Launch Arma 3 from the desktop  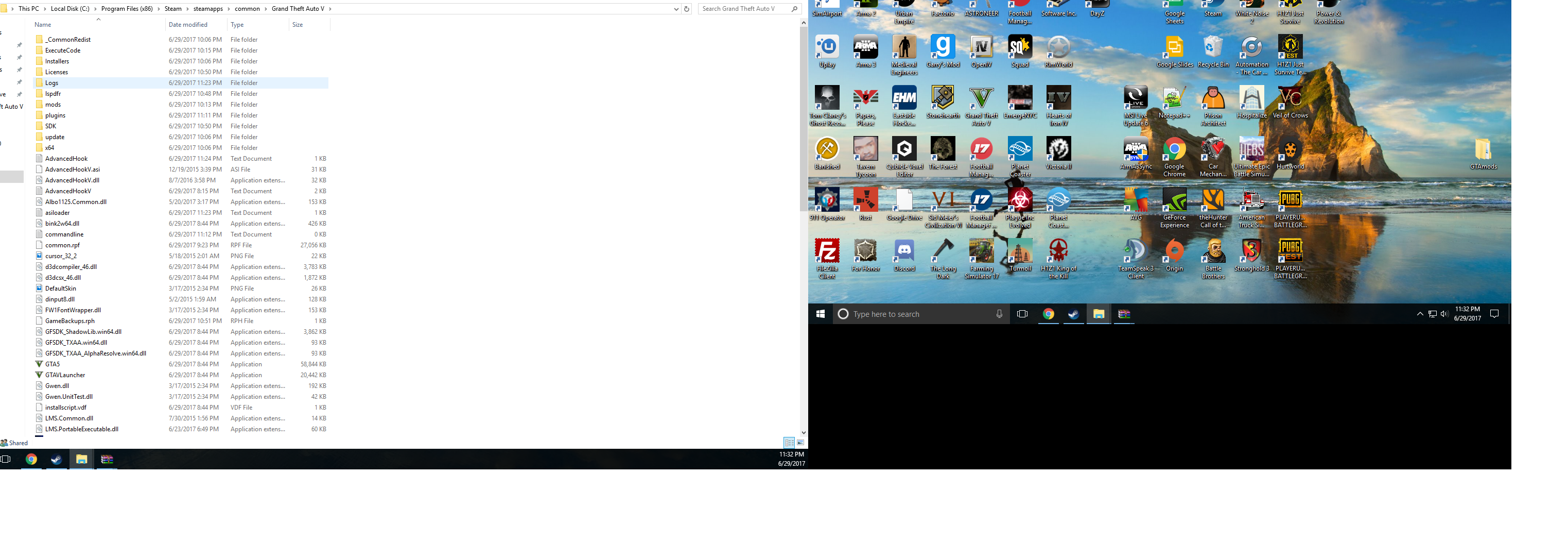[x=865, y=51]
